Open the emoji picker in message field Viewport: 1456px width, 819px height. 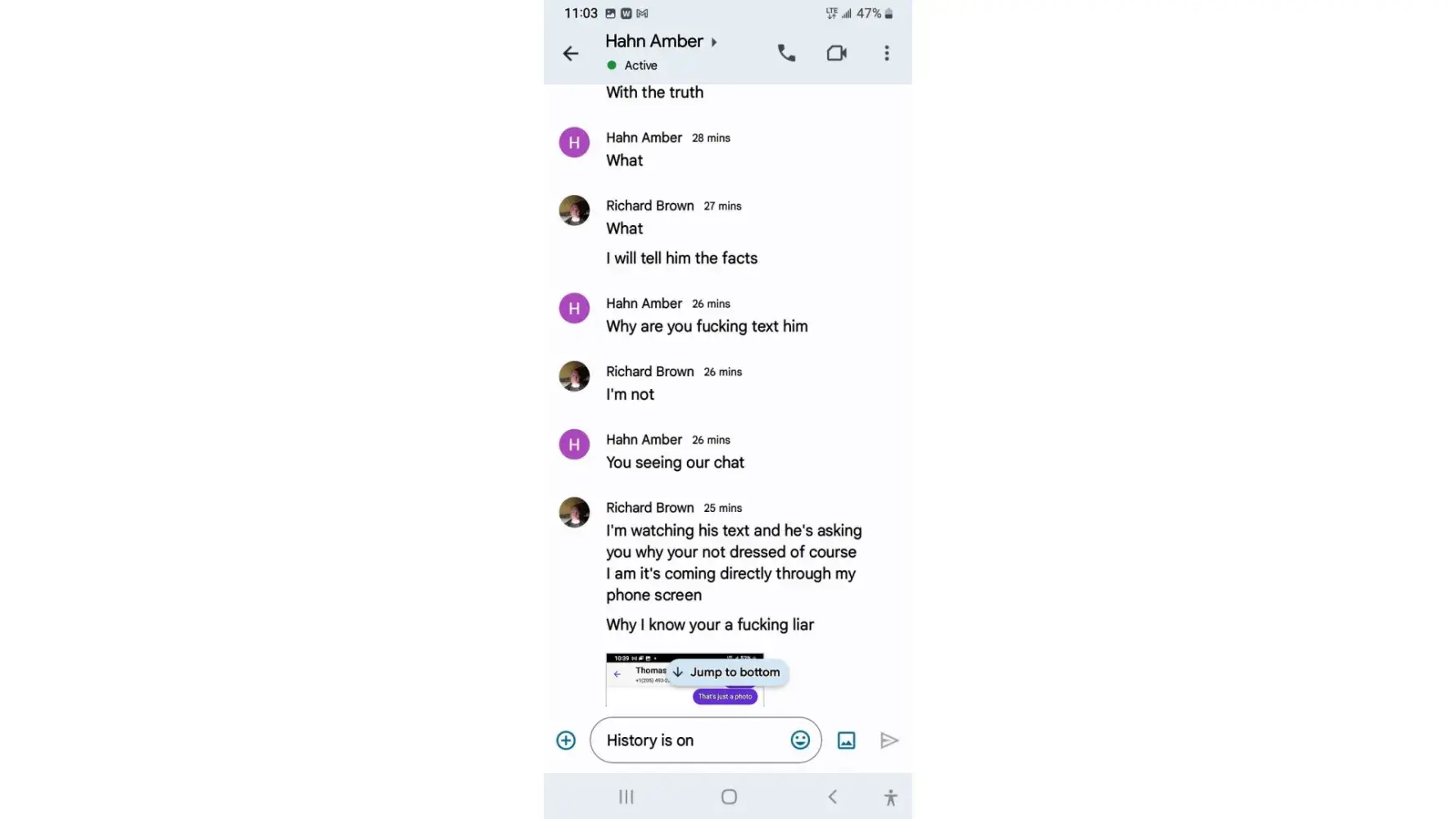[800, 740]
